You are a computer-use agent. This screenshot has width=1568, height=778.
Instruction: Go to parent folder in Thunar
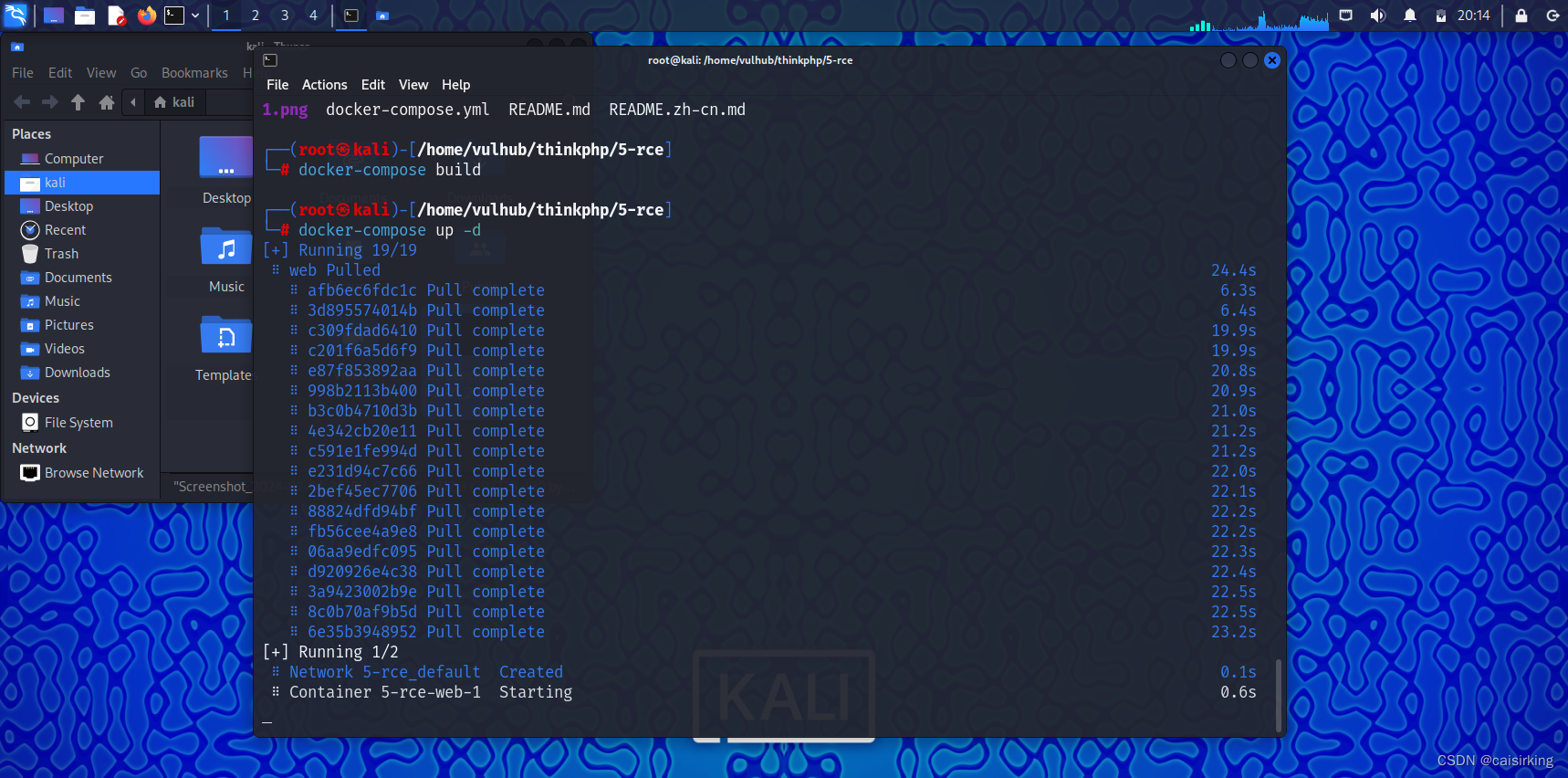click(78, 102)
